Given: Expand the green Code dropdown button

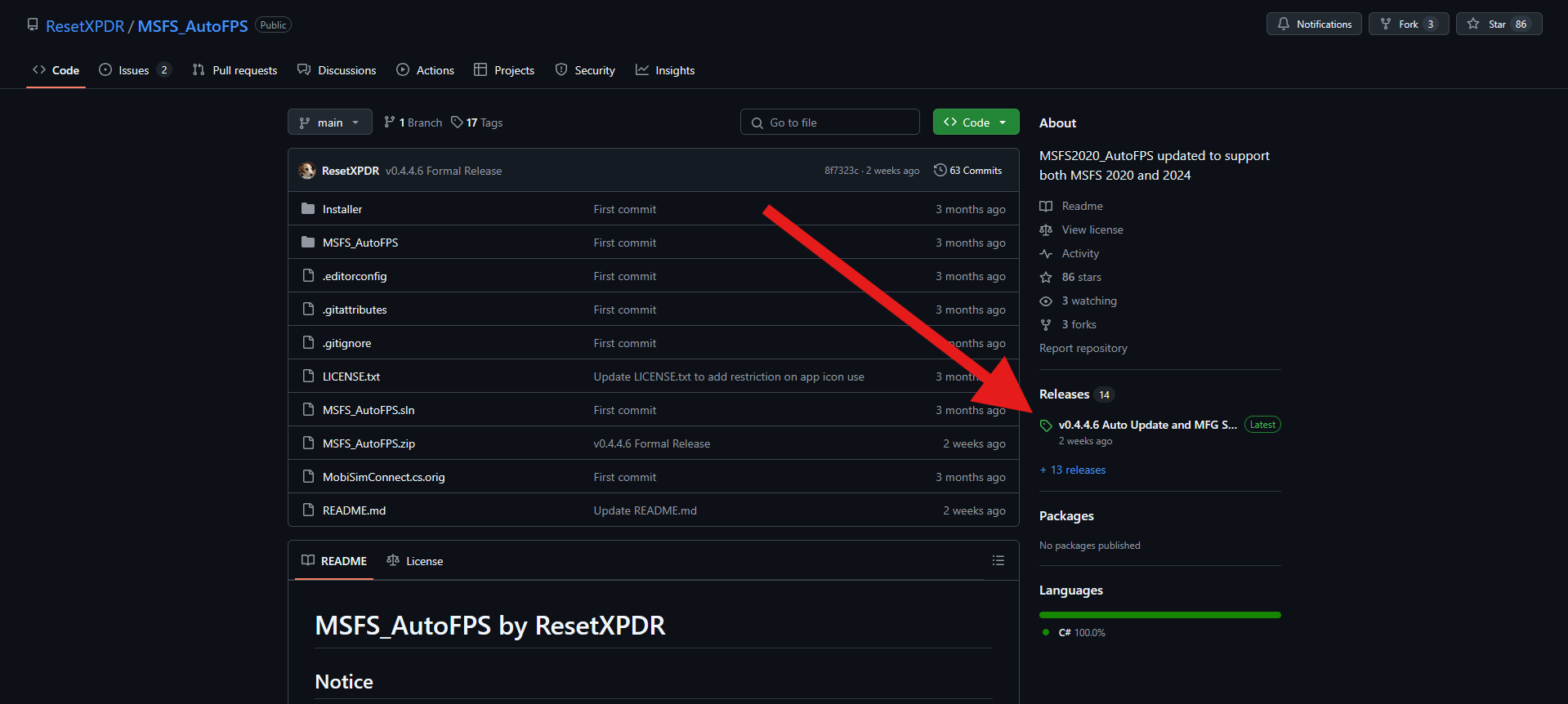Looking at the screenshot, I should 976,123.
